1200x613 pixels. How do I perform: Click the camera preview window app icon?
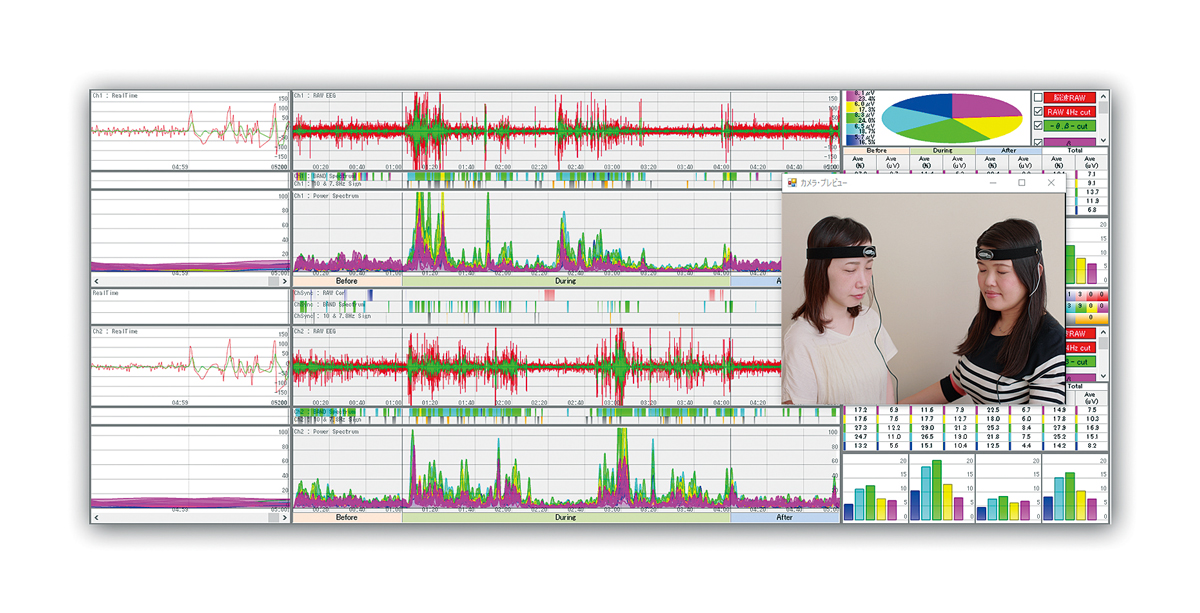tap(792, 183)
